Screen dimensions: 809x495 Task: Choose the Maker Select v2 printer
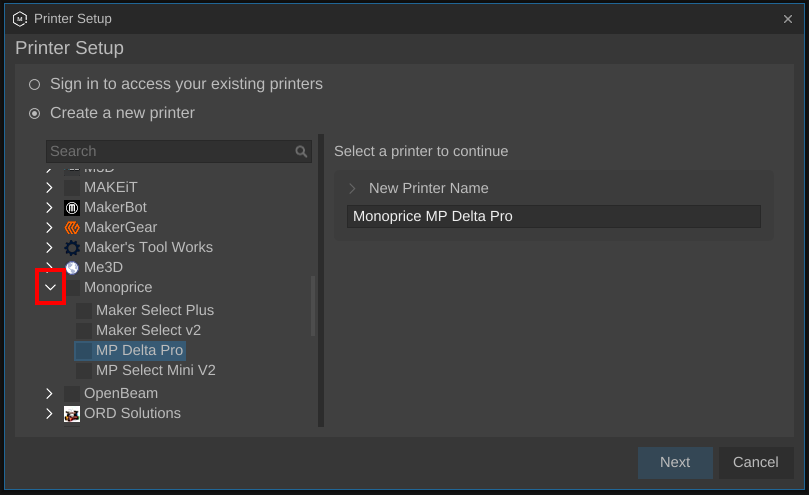(149, 330)
